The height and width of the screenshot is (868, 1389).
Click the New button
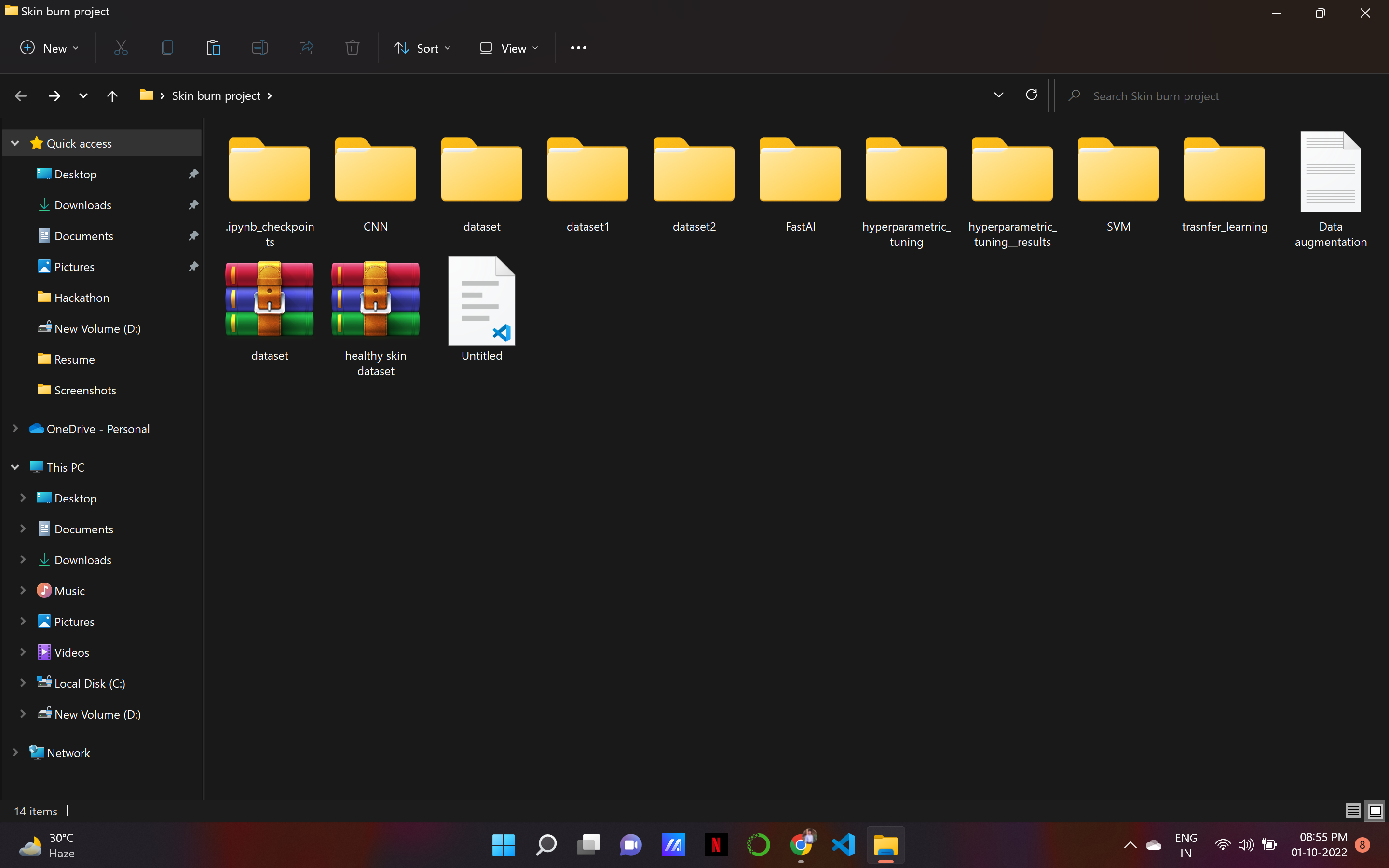[49, 48]
